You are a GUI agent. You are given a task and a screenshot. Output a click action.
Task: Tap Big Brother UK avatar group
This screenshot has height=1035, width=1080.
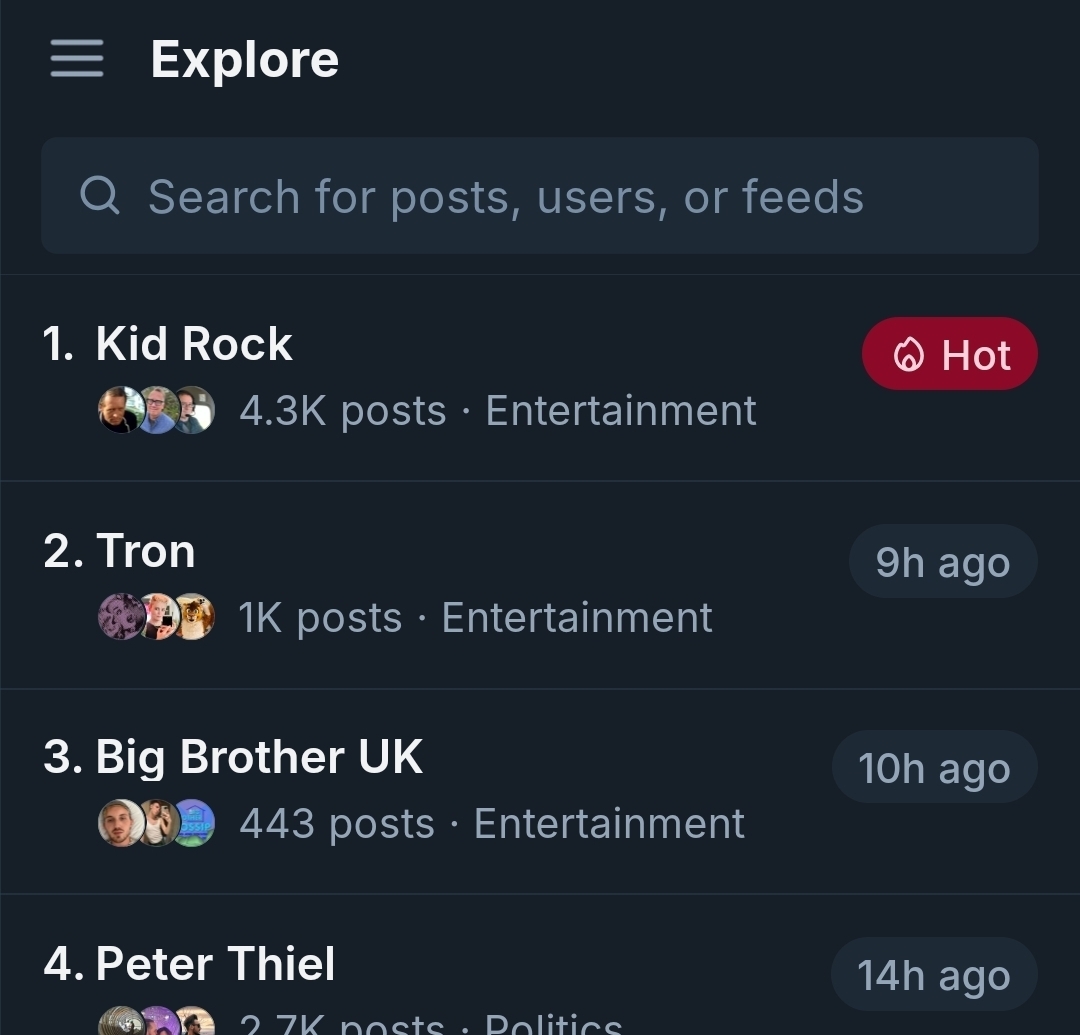pos(156,823)
